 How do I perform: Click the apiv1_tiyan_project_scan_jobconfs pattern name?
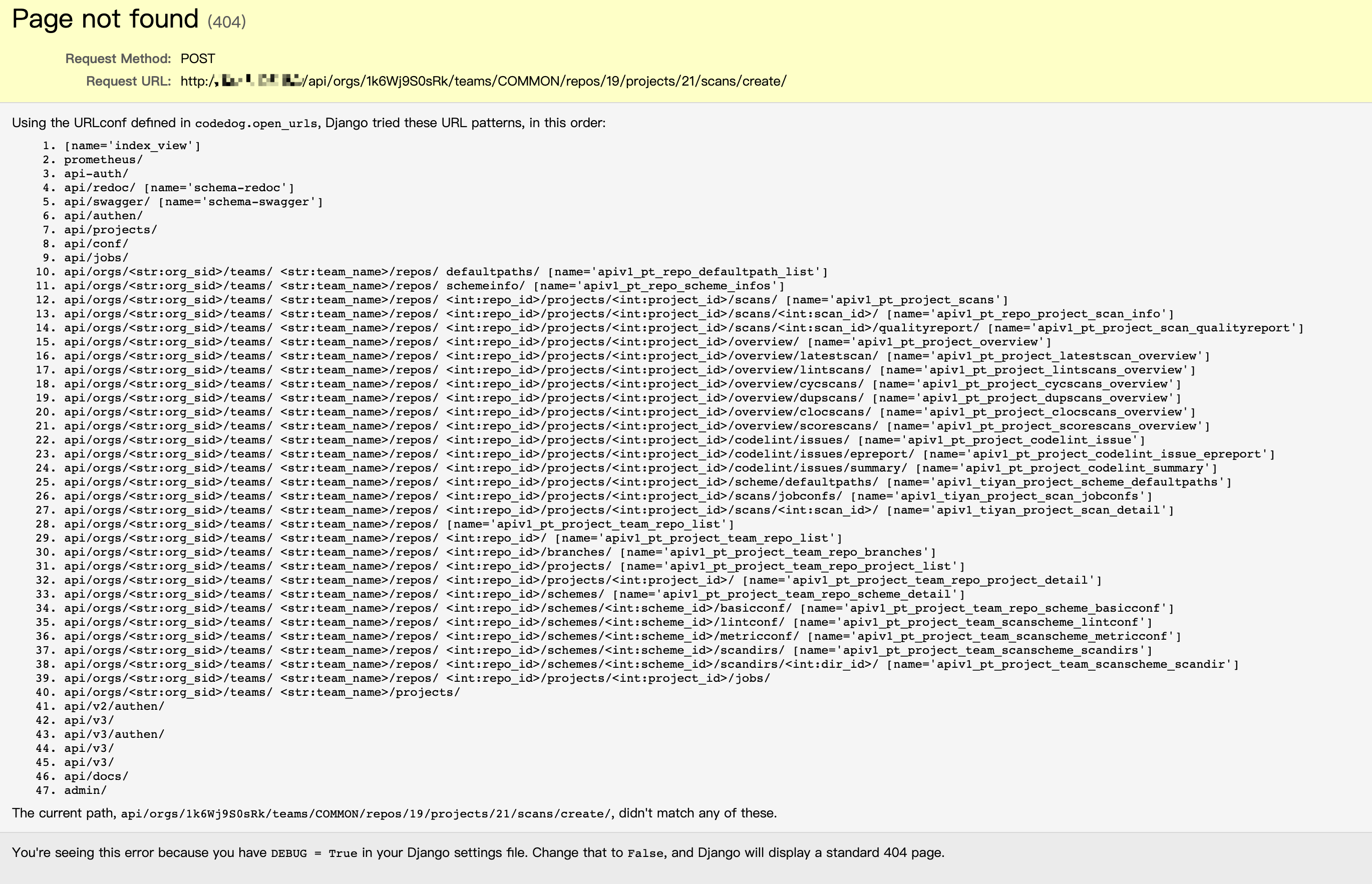pos(1019,497)
